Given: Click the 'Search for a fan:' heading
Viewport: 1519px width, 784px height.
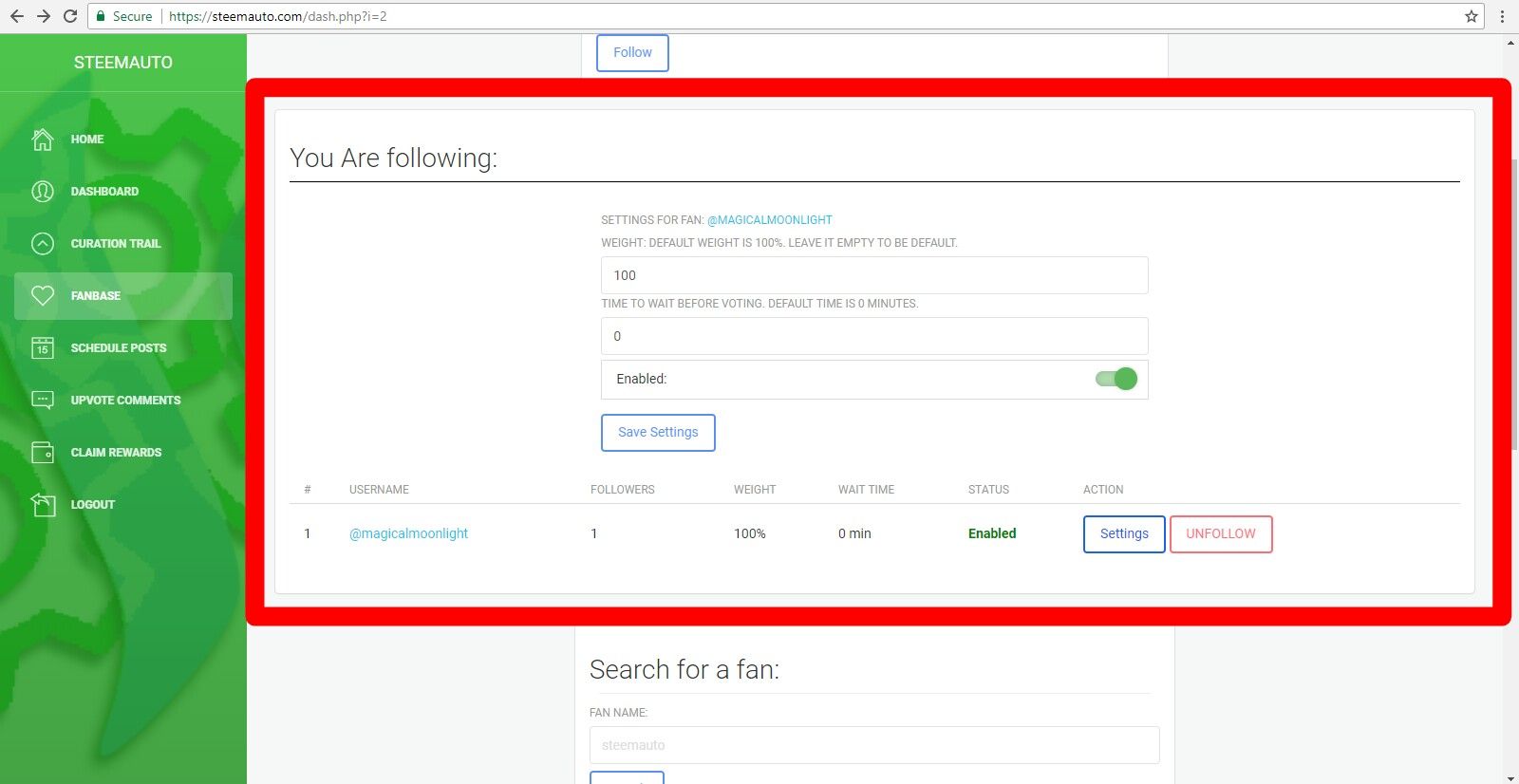Looking at the screenshot, I should tap(684, 669).
